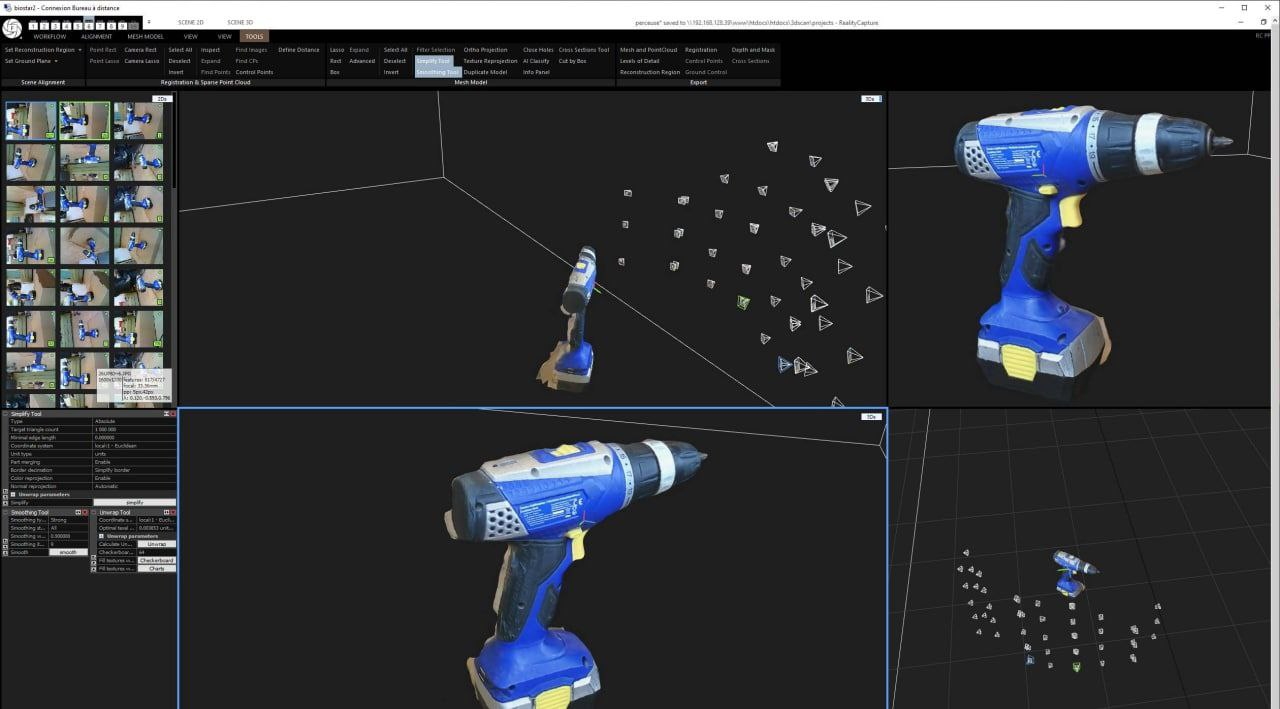Switch to the MESH MODEL tab
This screenshot has height=709, width=1280.
click(x=145, y=36)
